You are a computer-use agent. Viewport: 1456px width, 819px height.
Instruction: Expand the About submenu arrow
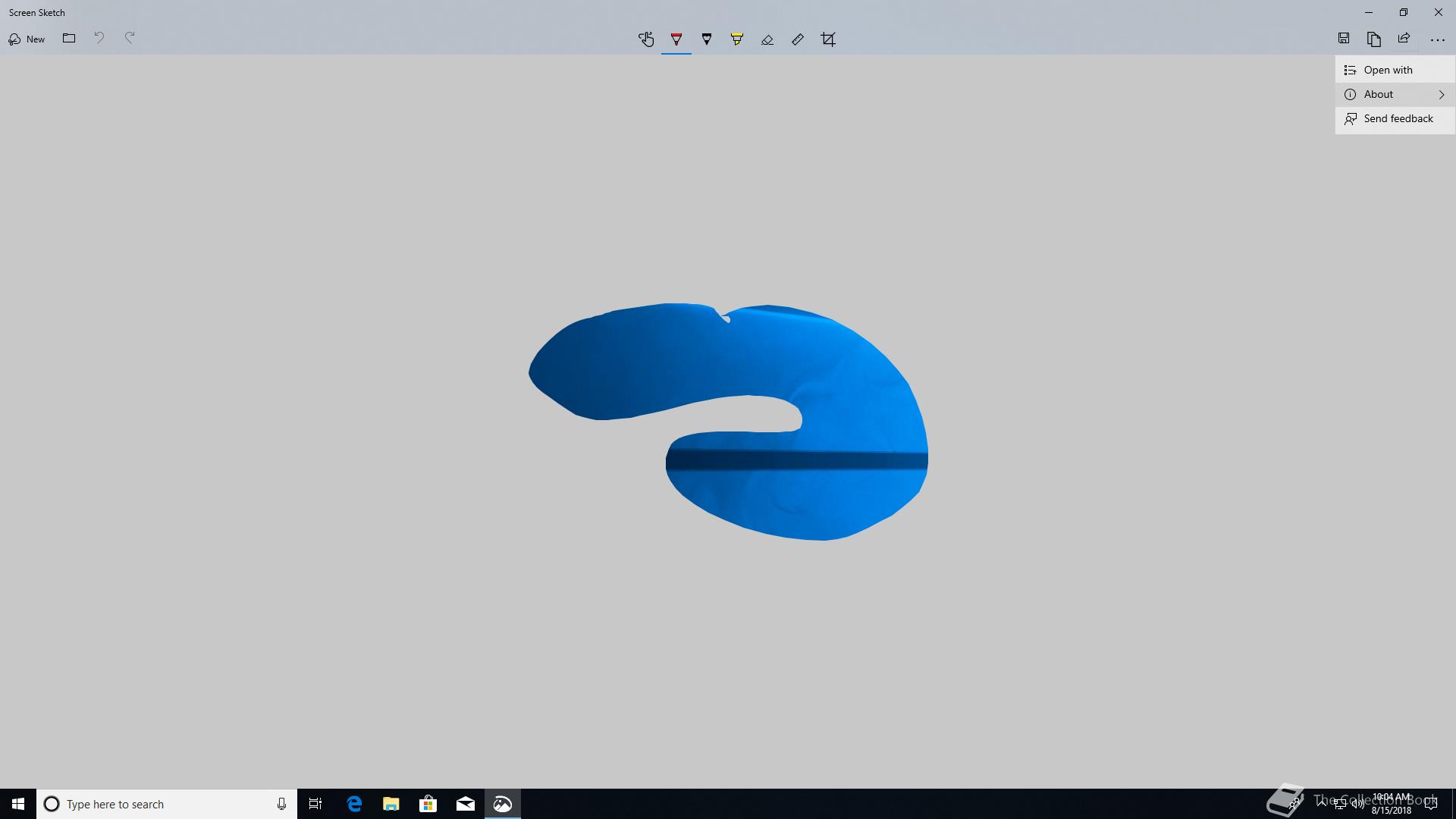click(x=1442, y=95)
